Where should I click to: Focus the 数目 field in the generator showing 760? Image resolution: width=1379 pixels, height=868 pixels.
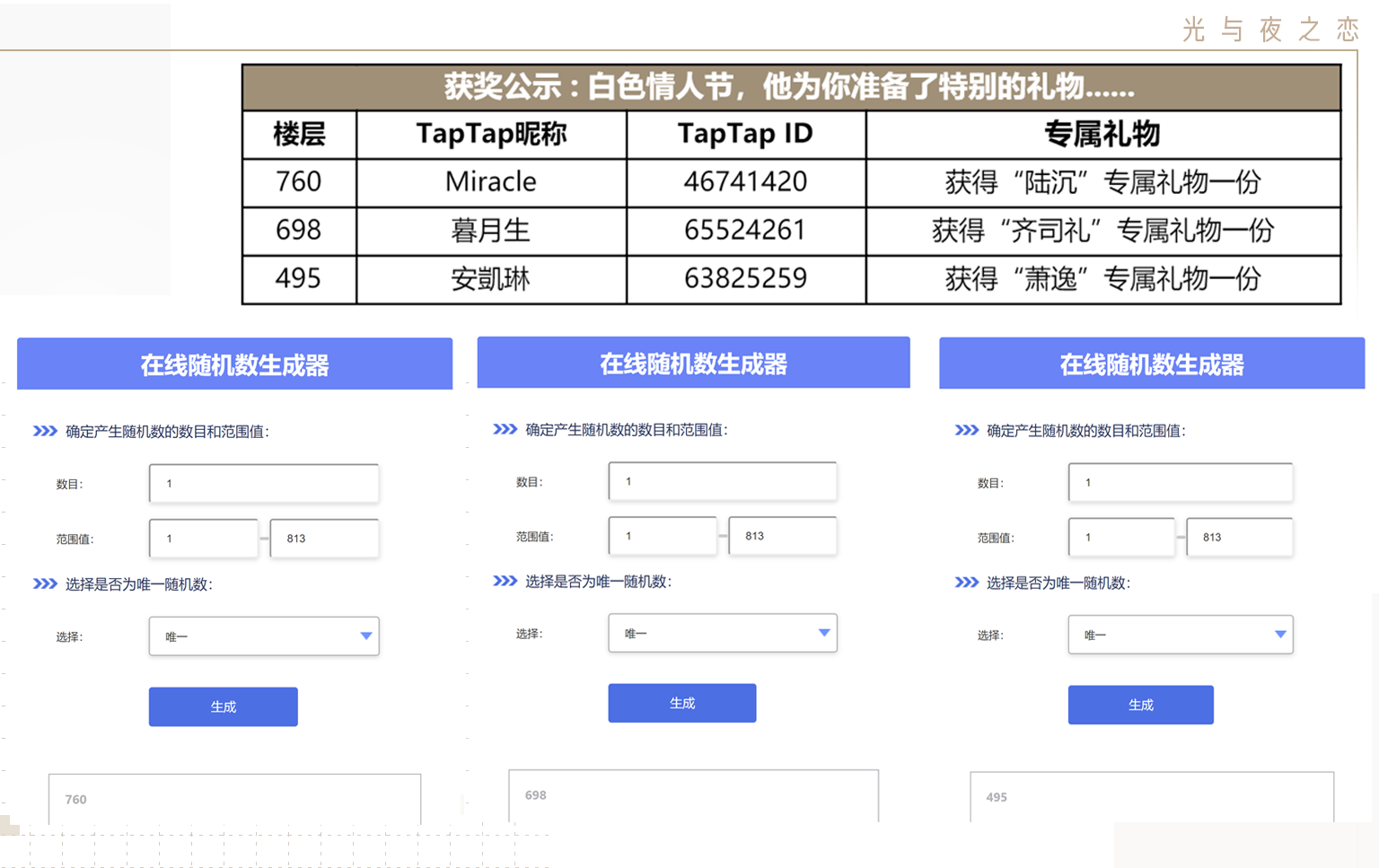tap(264, 483)
